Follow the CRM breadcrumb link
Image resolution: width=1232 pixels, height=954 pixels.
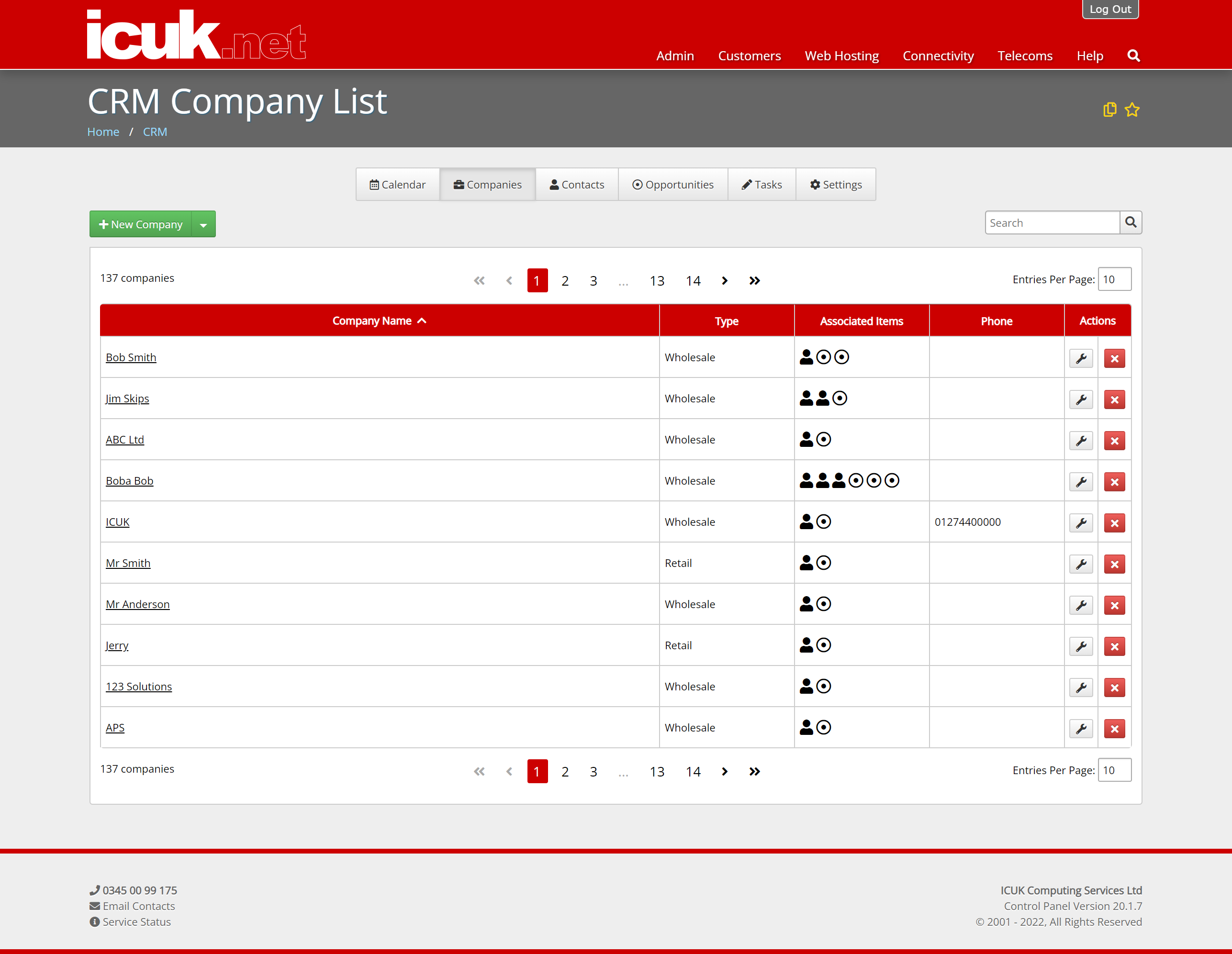click(155, 132)
